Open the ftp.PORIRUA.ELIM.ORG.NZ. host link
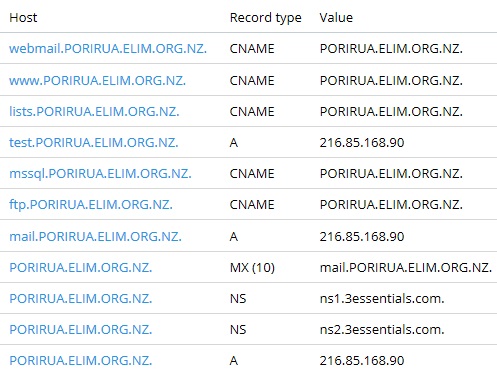This screenshot has height=372, width=497. coord(91,205)
